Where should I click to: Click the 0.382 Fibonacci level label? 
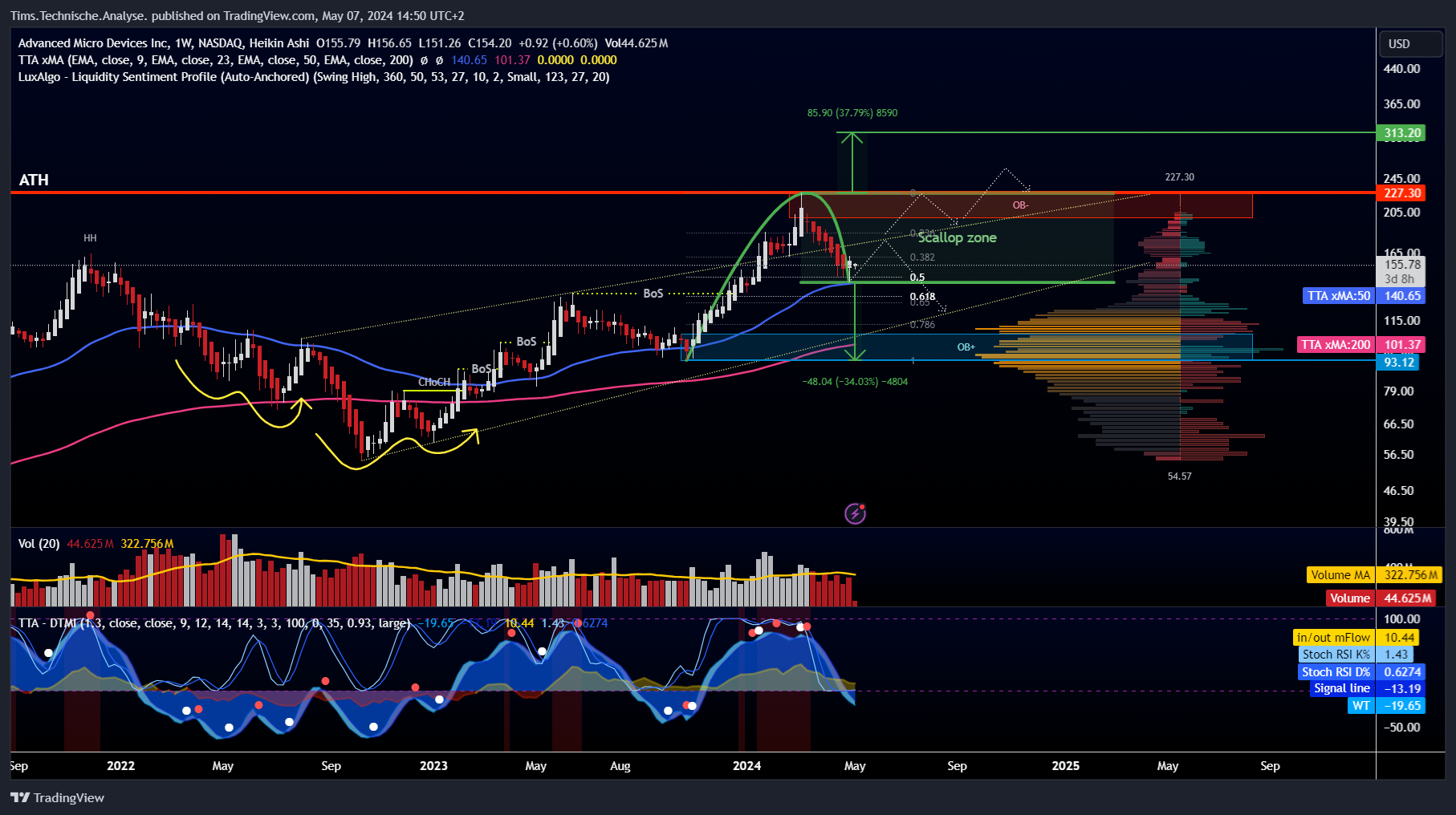pos(922,257)
